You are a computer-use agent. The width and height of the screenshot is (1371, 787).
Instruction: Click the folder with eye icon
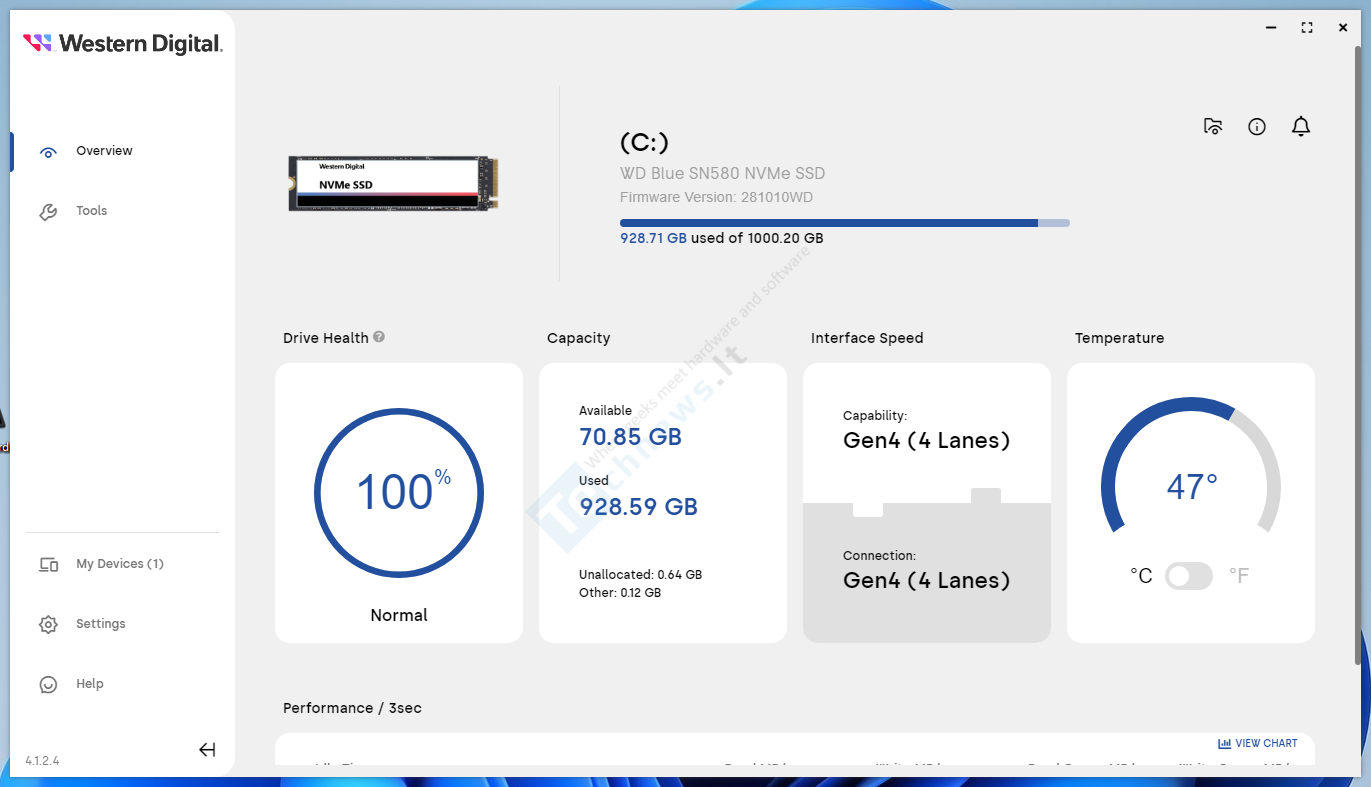[1213, 126]
